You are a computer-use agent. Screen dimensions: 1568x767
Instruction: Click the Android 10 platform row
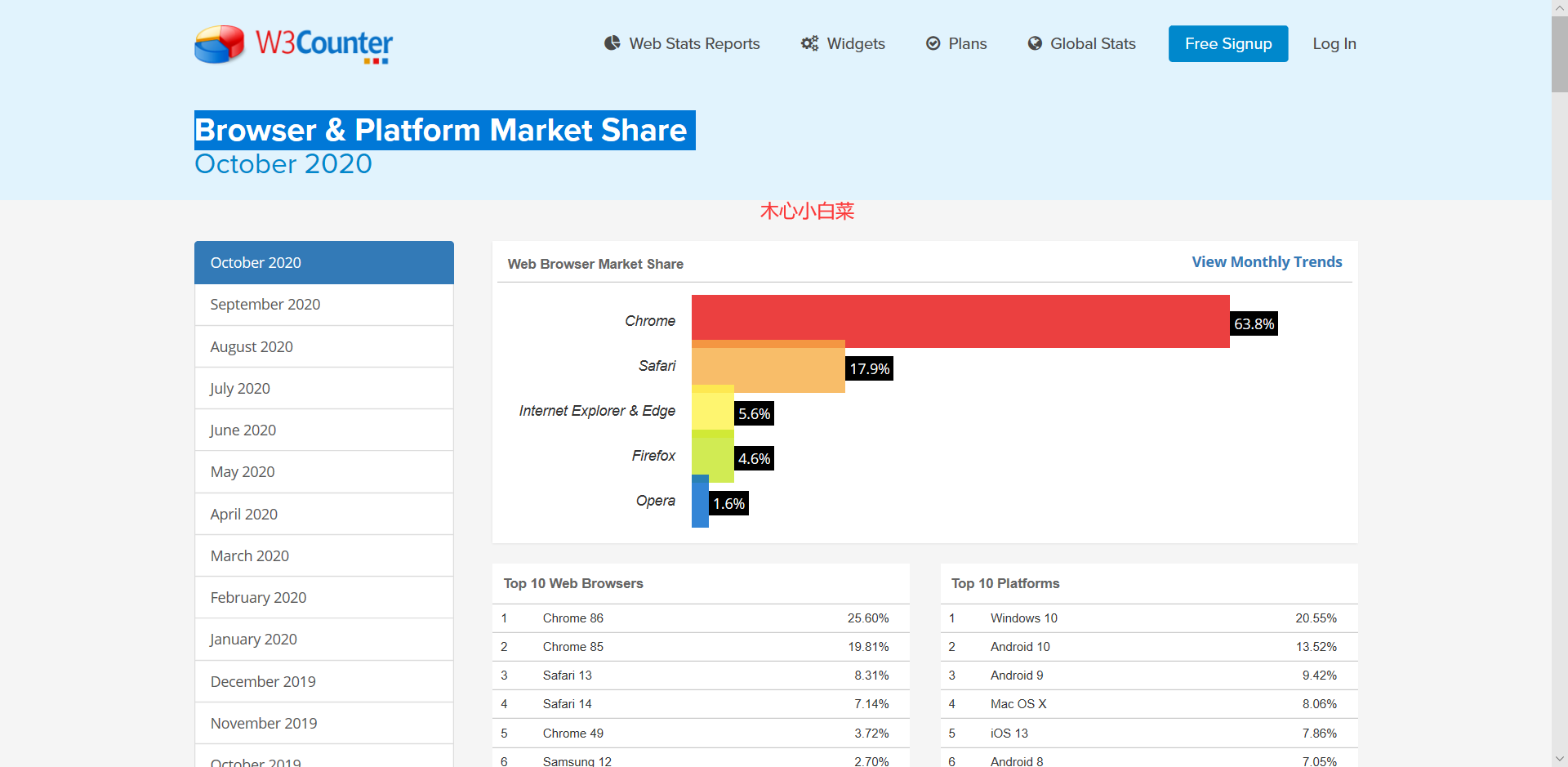[1149, 647]
